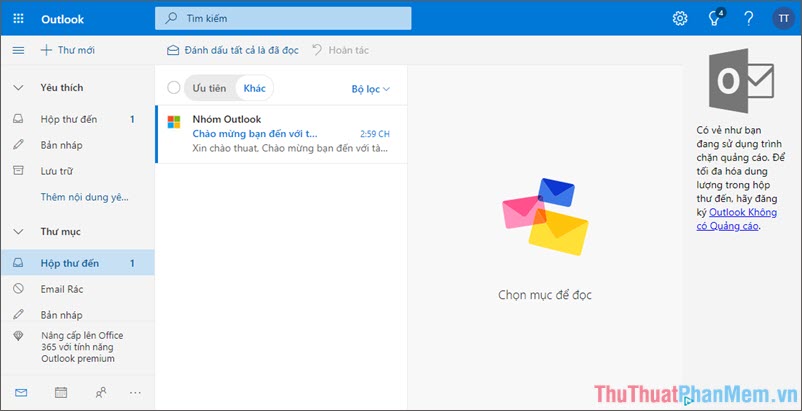
Task: Toggle the hamburger navigation pane icon
Action: pos(18,50)
